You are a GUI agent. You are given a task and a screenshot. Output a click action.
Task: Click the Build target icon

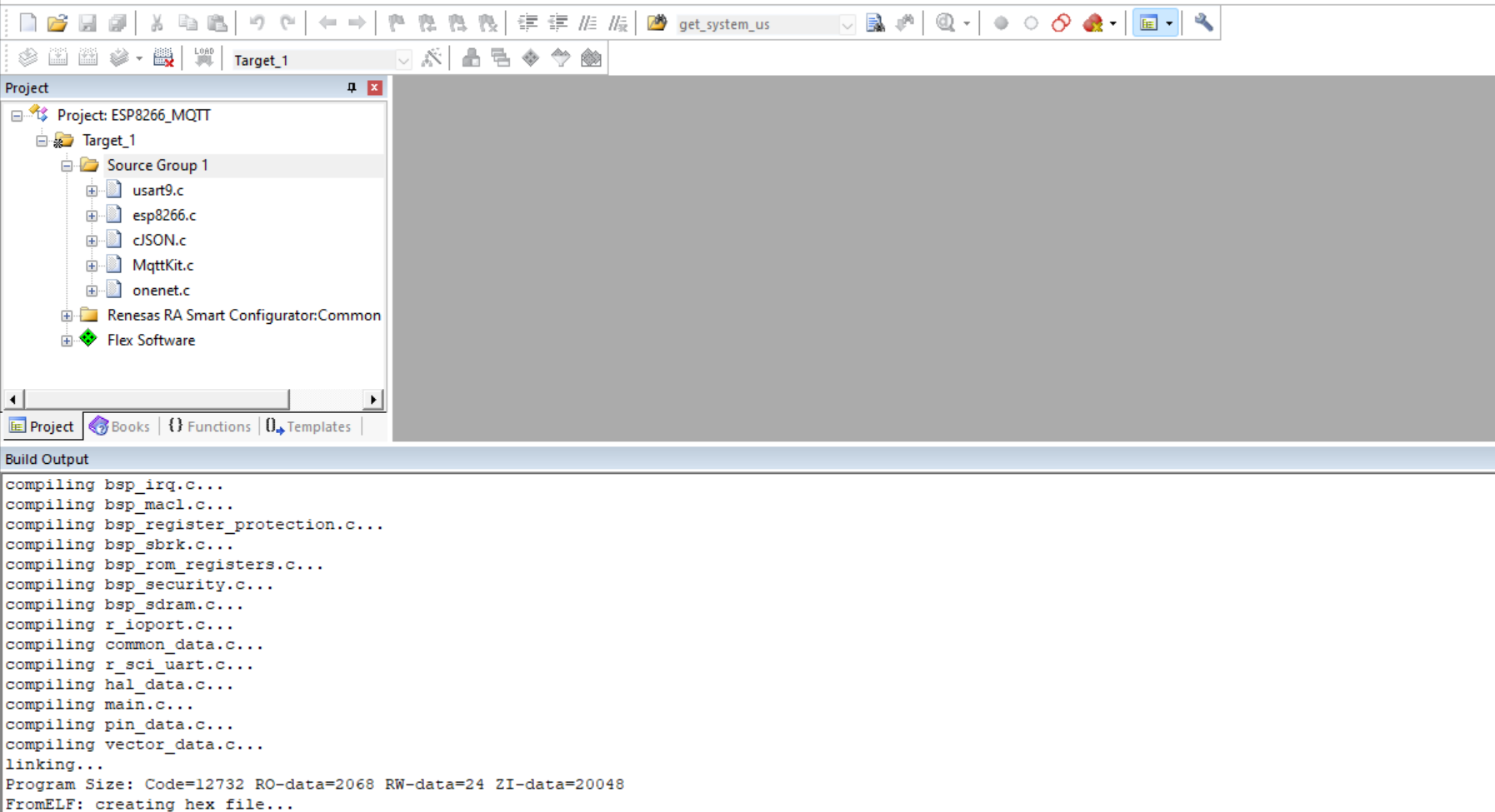click(57, 57)
